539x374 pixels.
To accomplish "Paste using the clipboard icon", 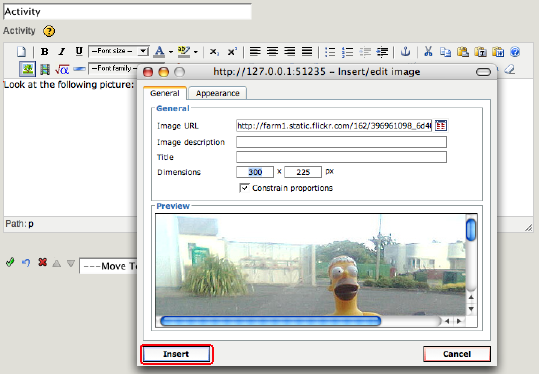I will [463, 52].
